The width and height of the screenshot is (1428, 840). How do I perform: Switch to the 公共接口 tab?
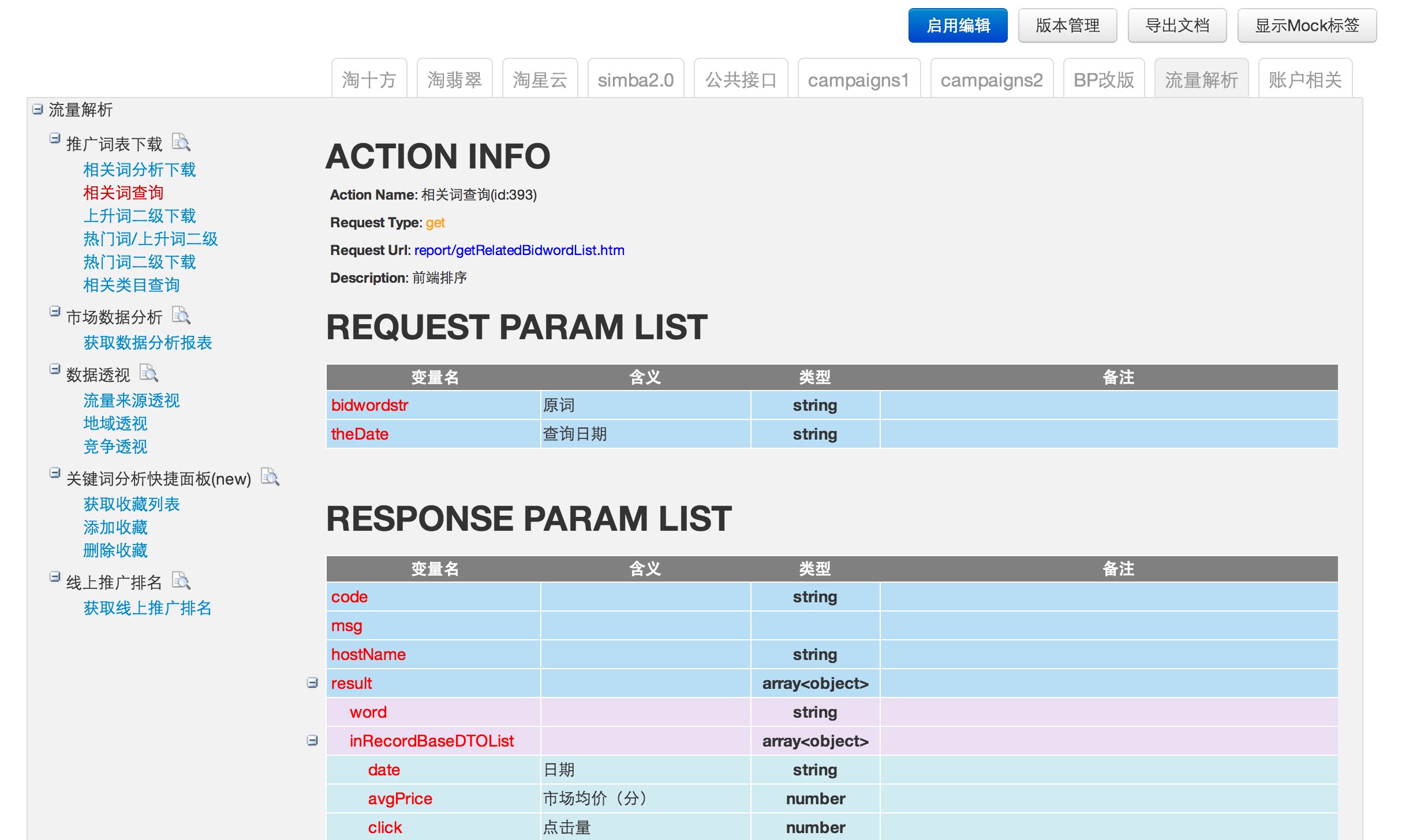(741, 80)
